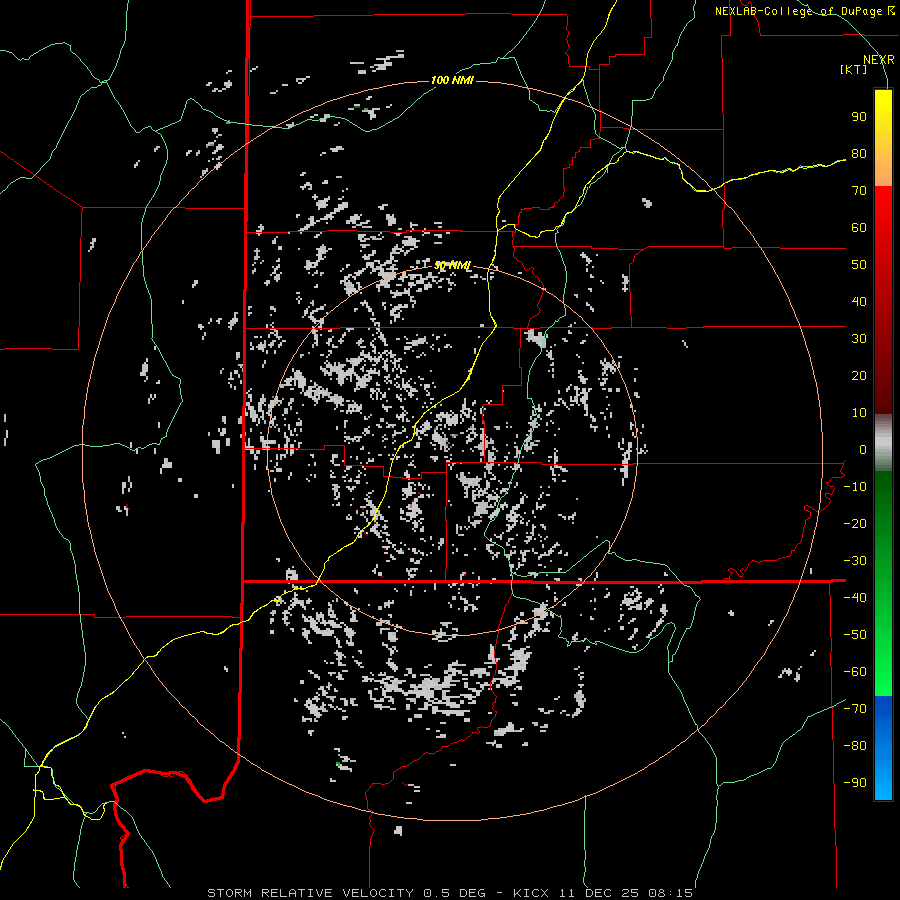
Task: Click the -20 value on the velocity scale
Action: tap(855, 523)
